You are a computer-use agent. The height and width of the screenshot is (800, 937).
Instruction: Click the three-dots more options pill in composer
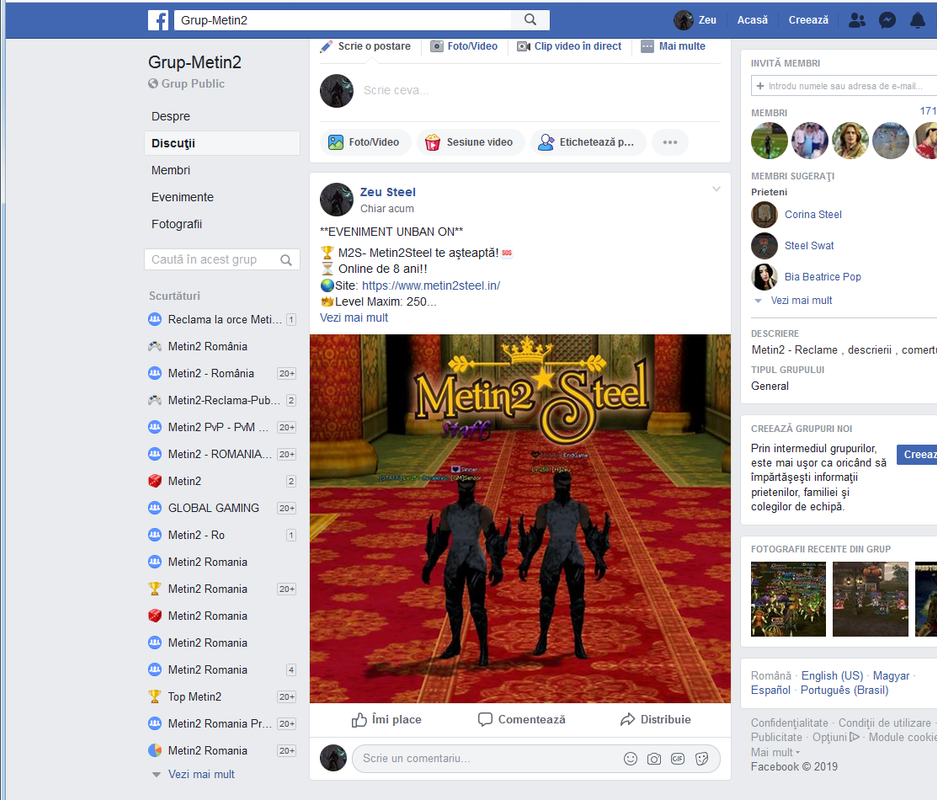click(670, 142)
